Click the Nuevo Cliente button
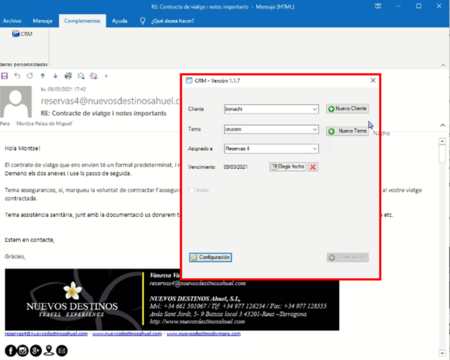Image resolution: width=450 pixels, height=360 pixels. [347, 109]
